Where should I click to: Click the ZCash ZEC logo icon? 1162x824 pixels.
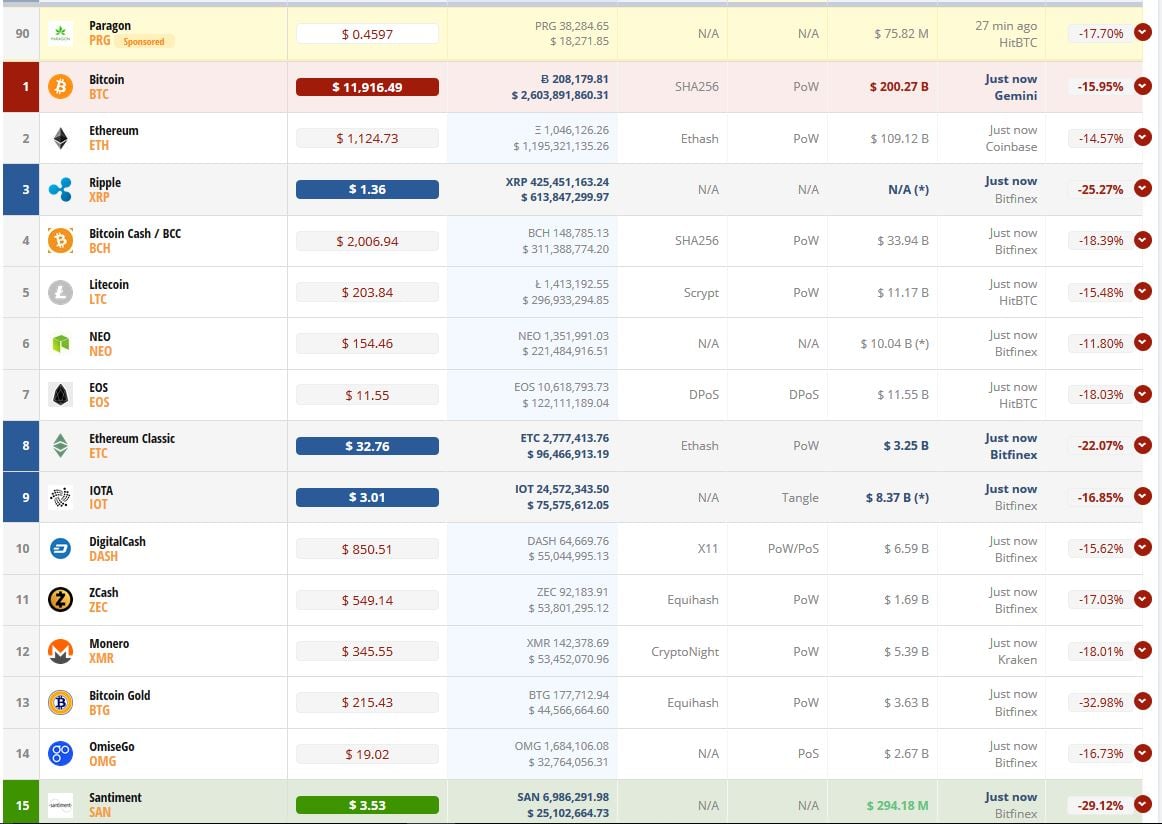pos(60,599)
